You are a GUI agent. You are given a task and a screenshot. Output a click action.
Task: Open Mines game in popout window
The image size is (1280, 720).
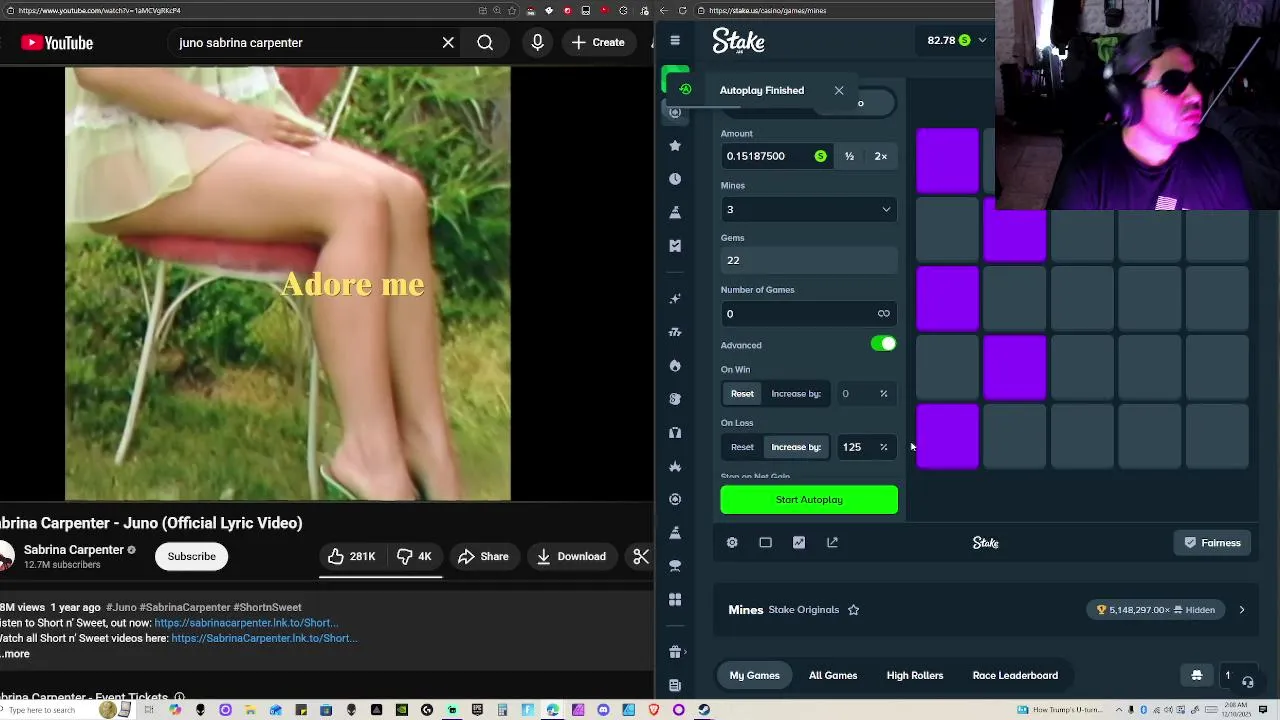click(x=832, y=542)
